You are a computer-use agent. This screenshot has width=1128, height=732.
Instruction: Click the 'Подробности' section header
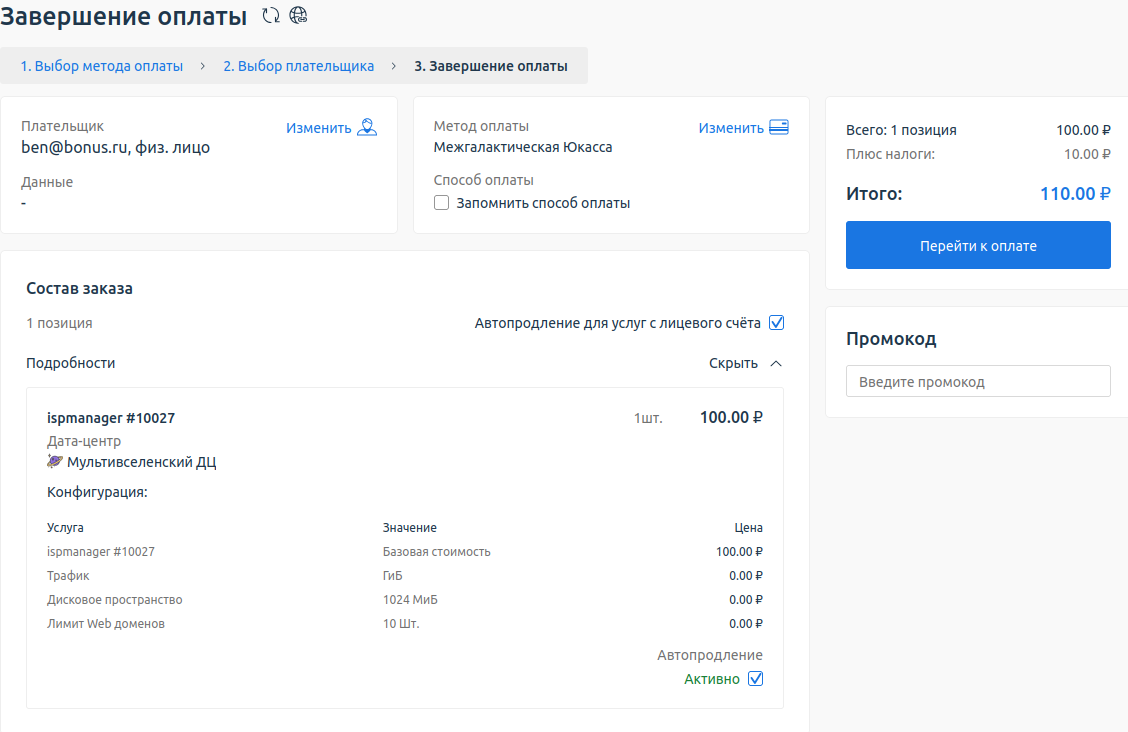point(71,363)
